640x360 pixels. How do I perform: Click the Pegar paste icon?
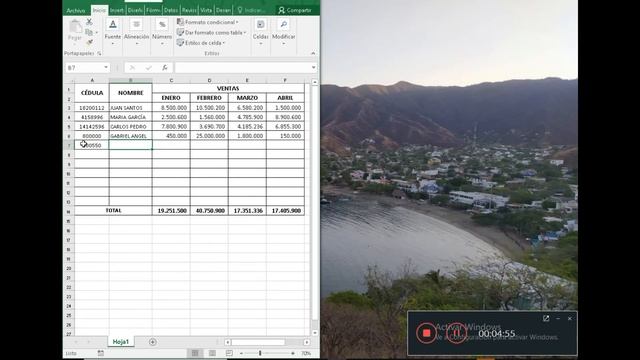(75, 27)
